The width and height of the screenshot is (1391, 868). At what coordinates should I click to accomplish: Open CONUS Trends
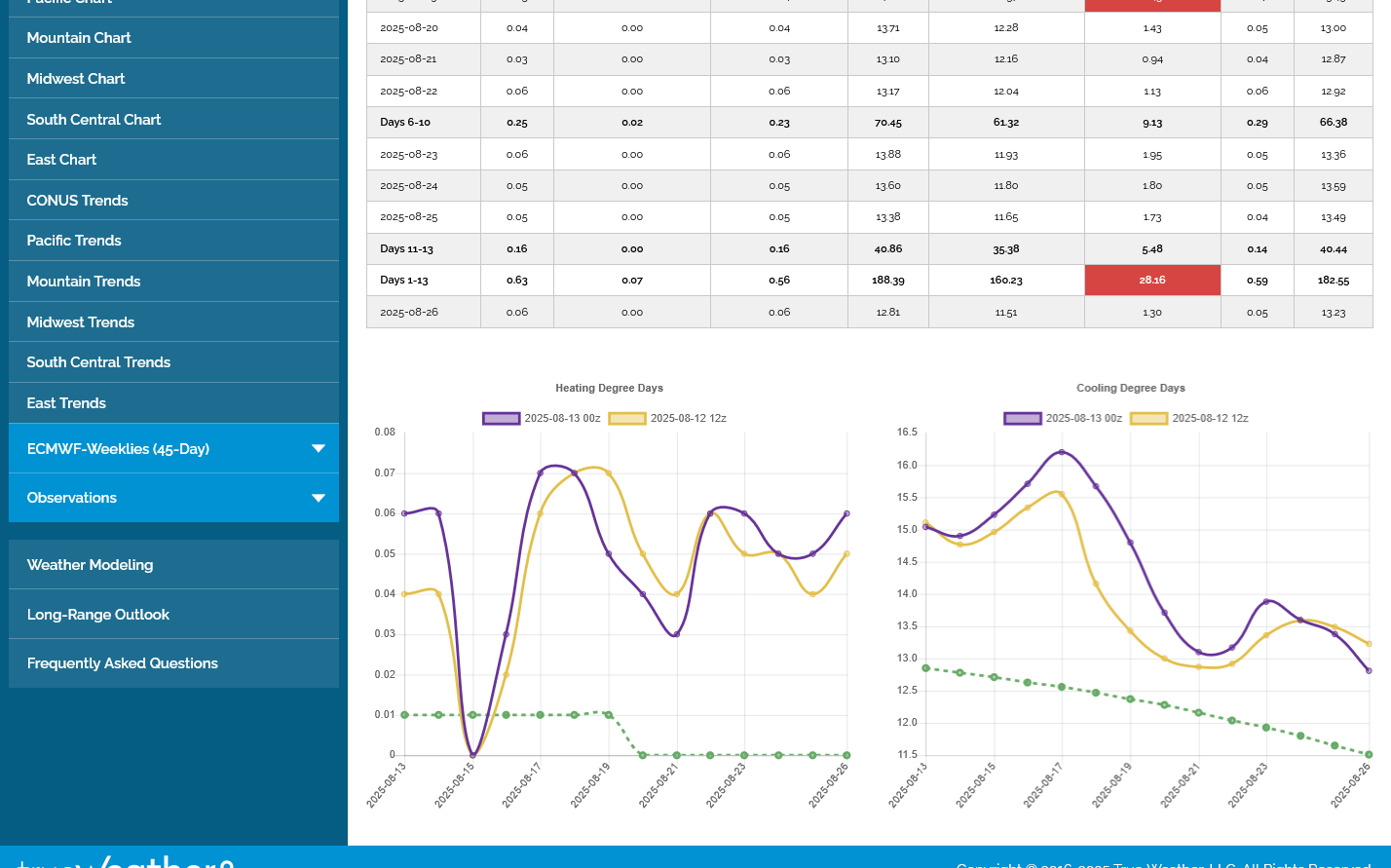[x=77, y=201]
